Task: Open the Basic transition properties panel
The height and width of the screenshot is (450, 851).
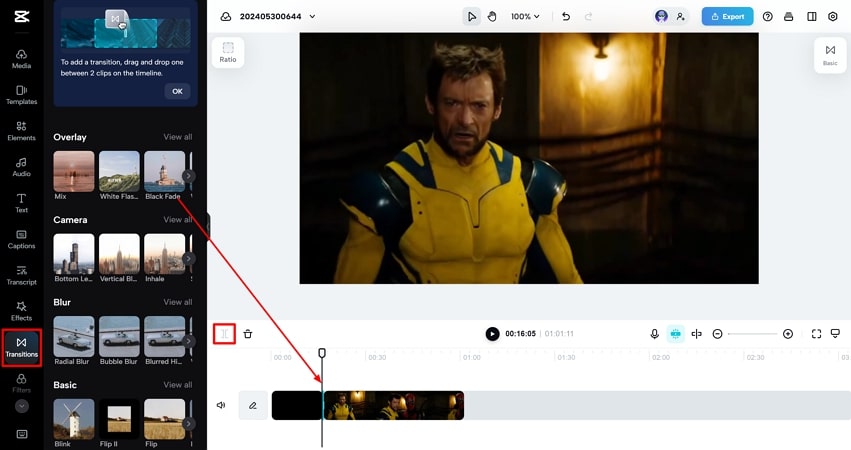Action: (830, 55)
